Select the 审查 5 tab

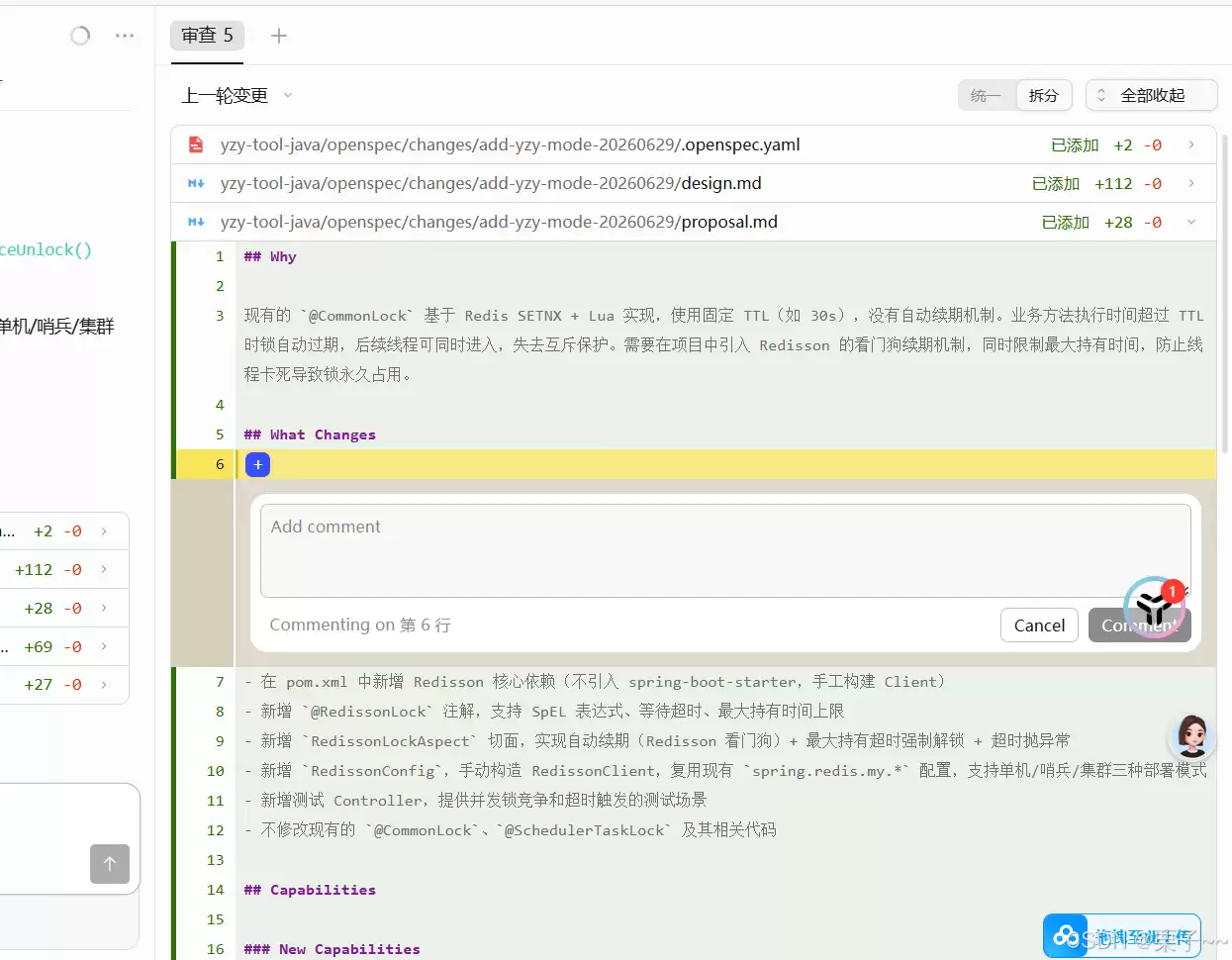(x=207, y=36)
